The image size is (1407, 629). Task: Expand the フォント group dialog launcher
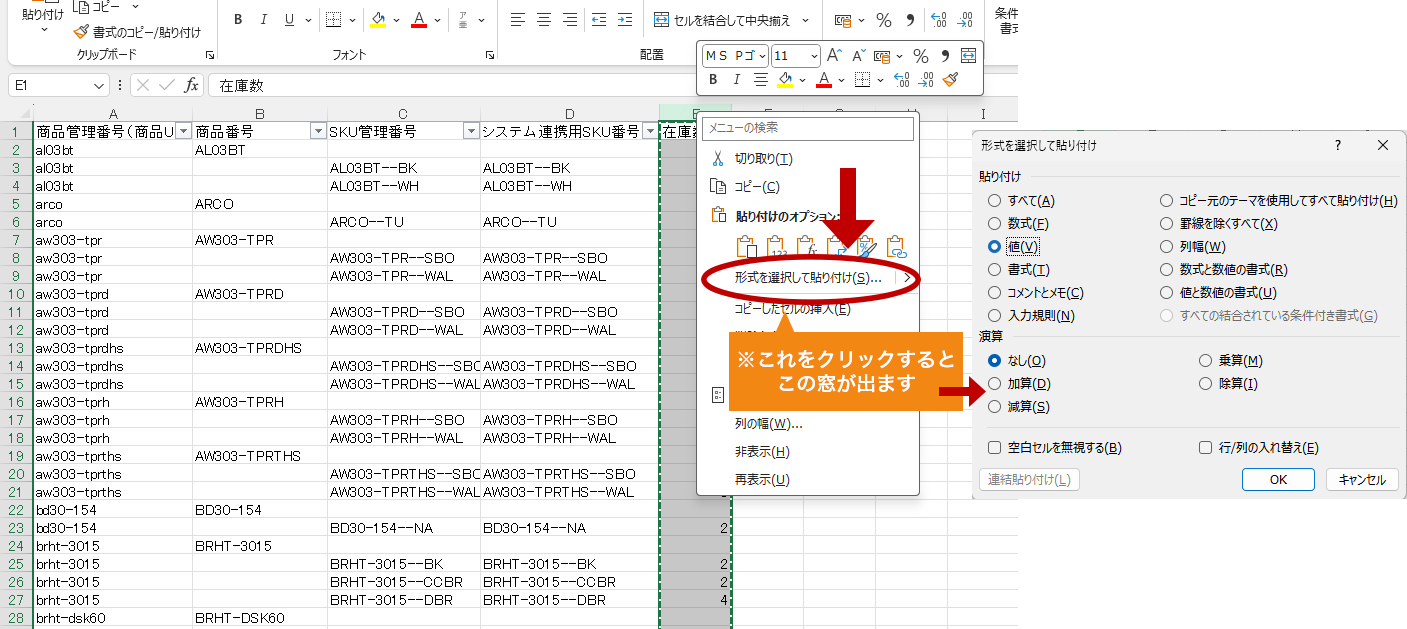click(490, 55)
